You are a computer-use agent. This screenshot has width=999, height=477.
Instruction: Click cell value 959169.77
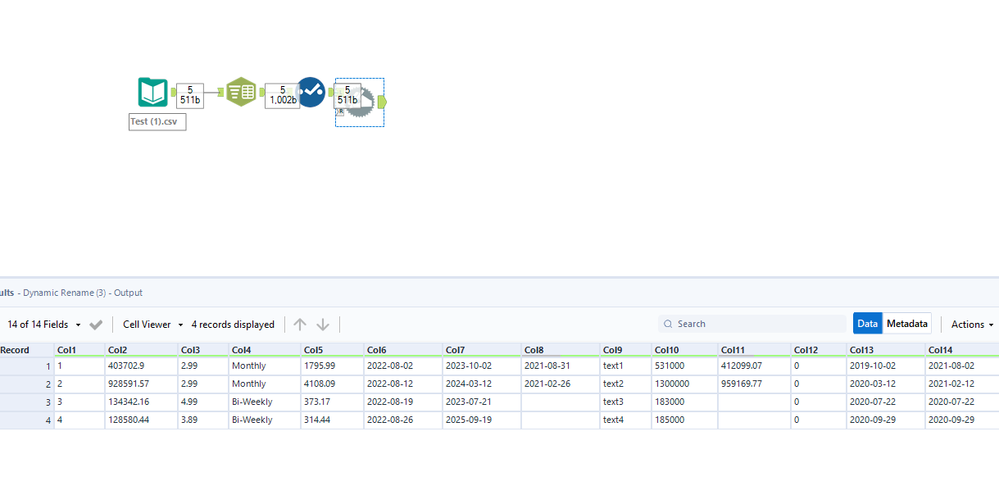coord(755,384)
